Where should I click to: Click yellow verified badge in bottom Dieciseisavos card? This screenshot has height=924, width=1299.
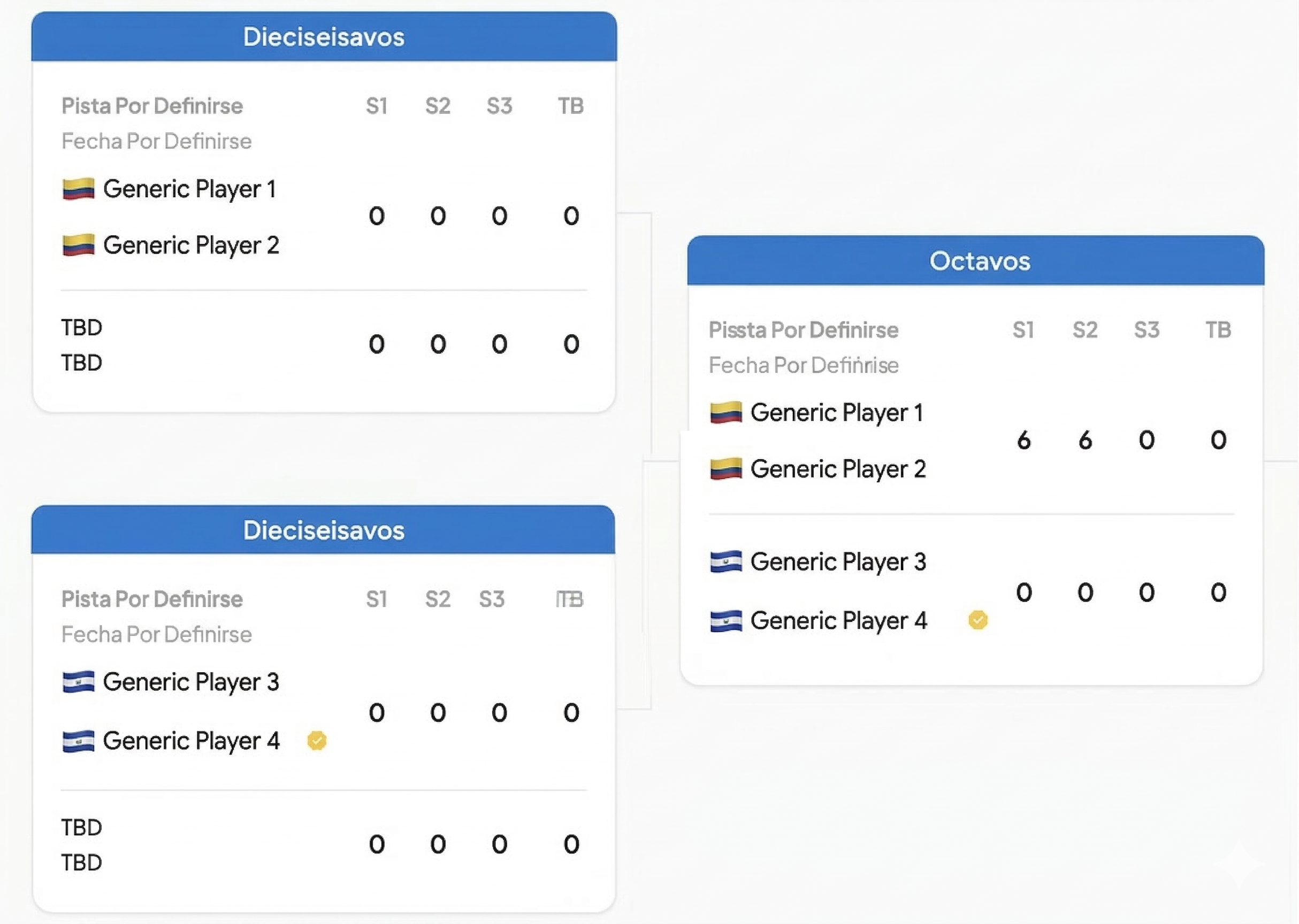[x=317, y=741]
